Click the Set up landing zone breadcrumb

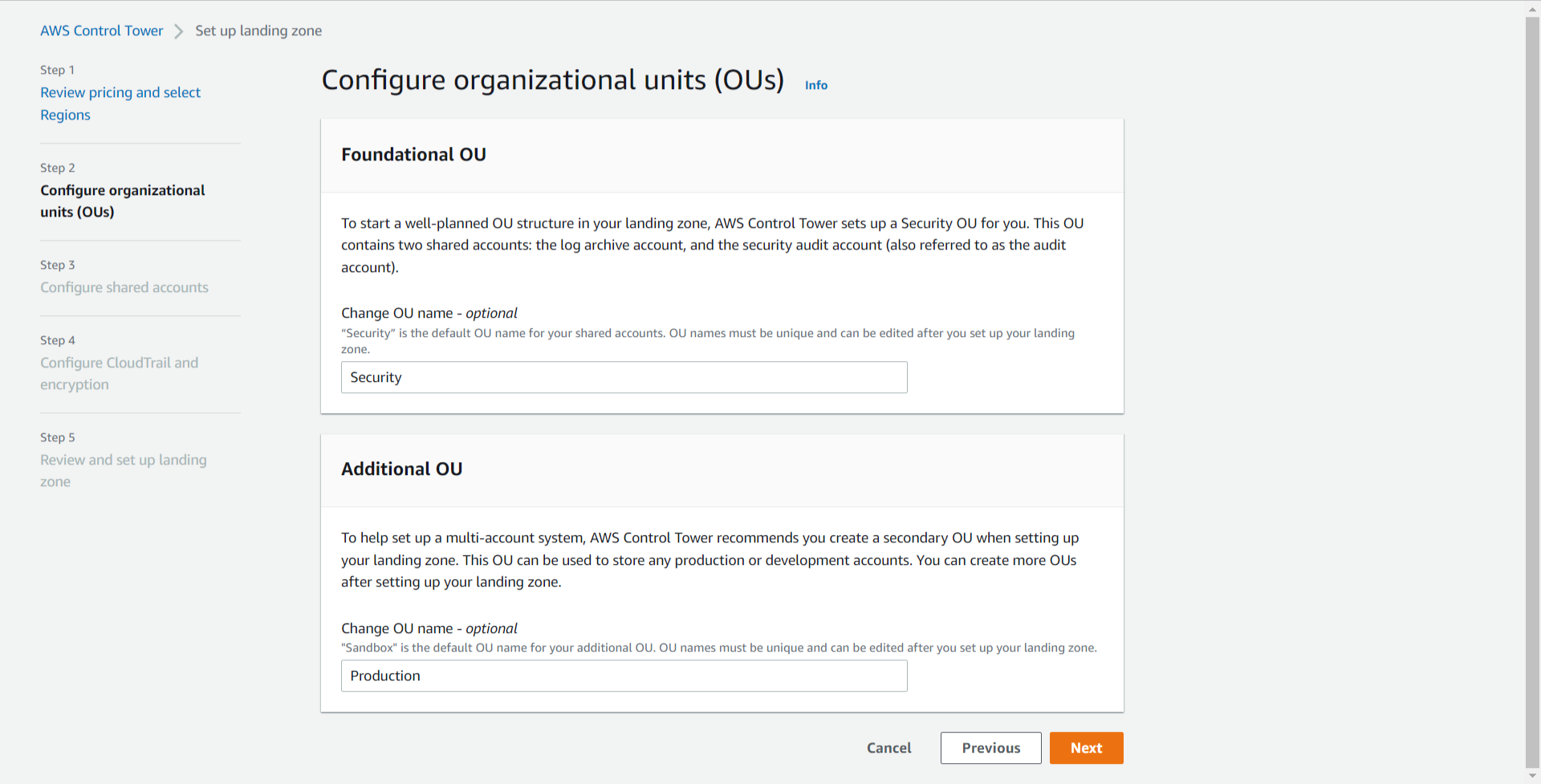tap(258, 30)
